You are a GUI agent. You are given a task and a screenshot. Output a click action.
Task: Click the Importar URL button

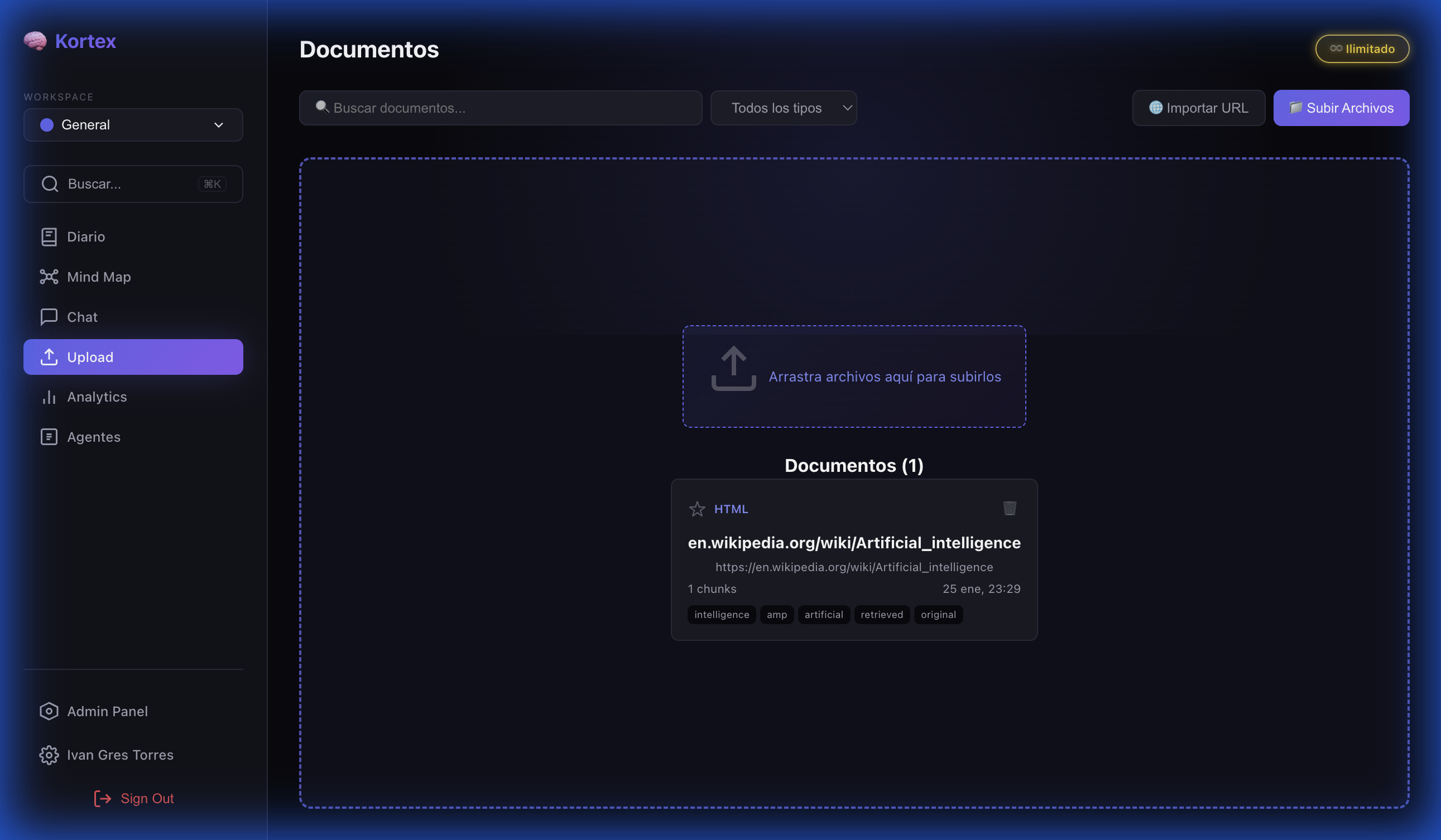point(1199,108)
